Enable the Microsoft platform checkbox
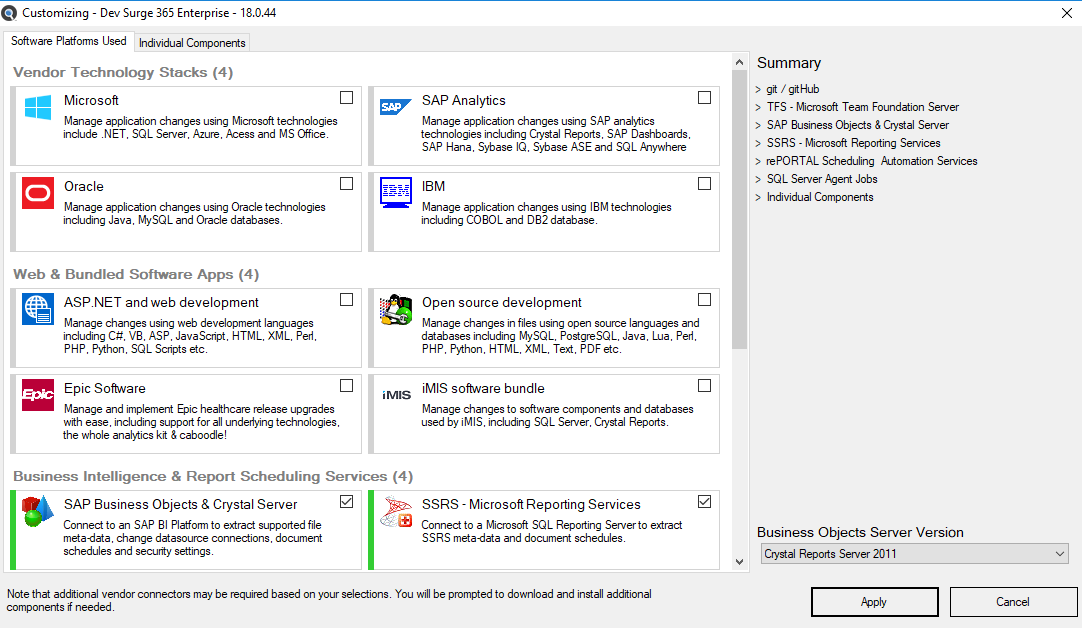This screenshot has width=1082, height=628. (346, 98)
